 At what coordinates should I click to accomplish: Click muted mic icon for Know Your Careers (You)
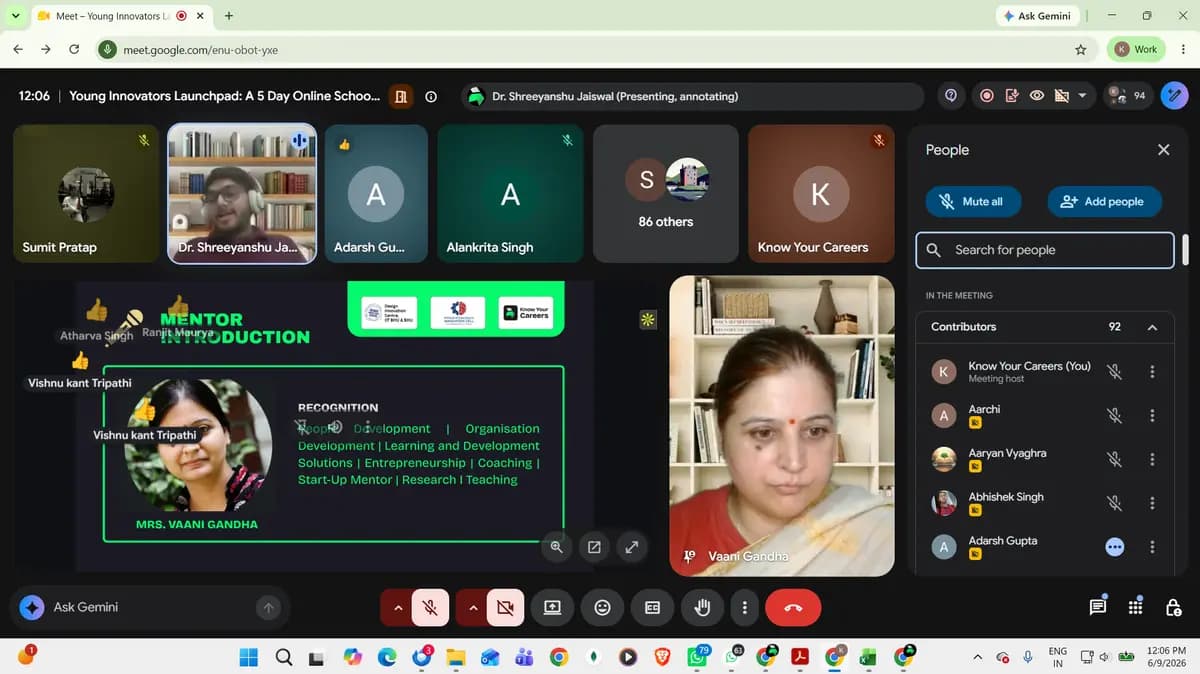[1114, 372]
